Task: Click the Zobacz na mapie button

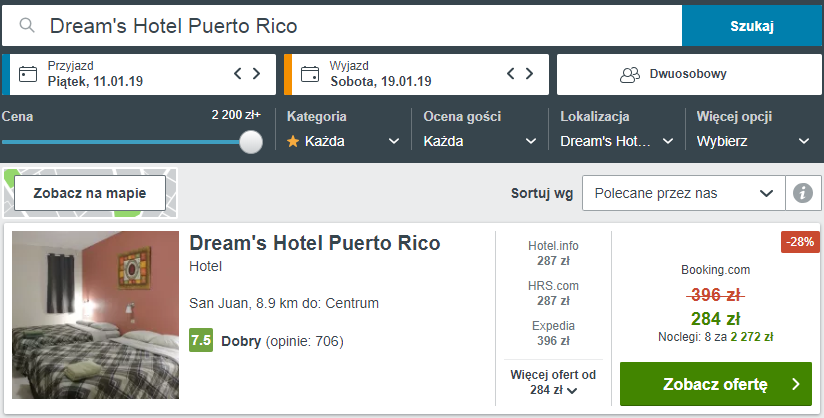Action: [x=90, y=193]
